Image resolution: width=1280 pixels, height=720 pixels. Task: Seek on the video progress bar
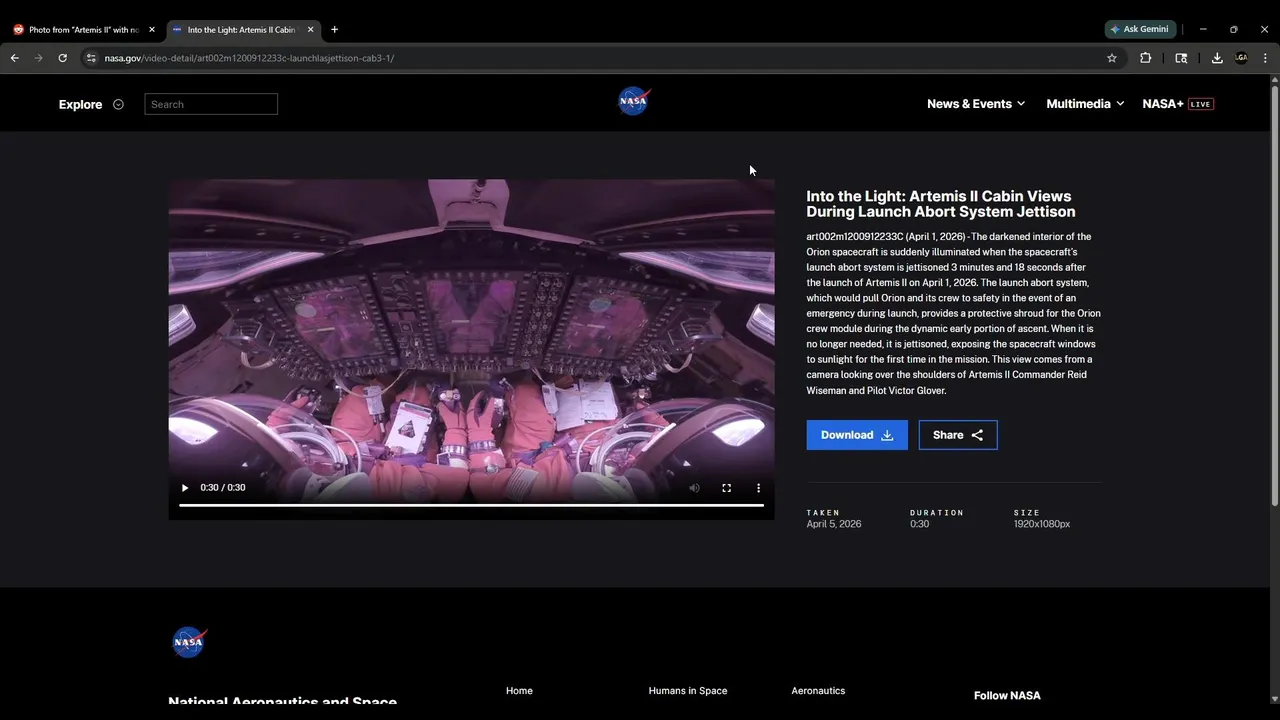471,505
